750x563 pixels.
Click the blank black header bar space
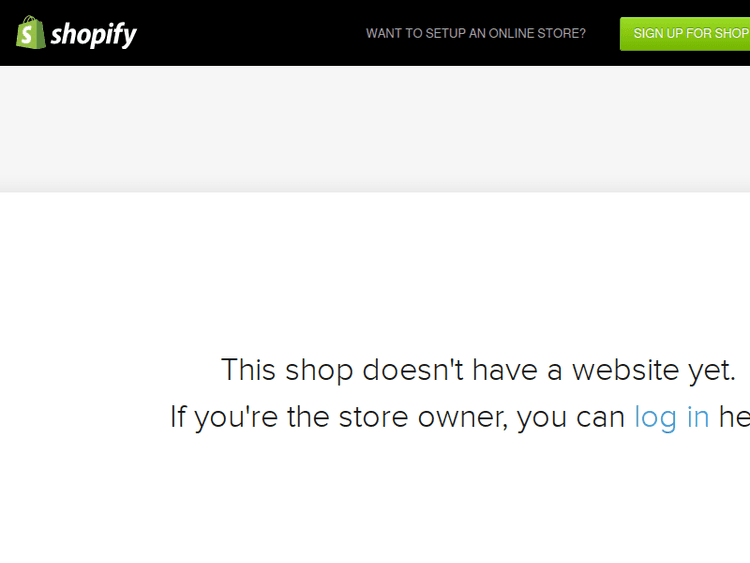249,33
